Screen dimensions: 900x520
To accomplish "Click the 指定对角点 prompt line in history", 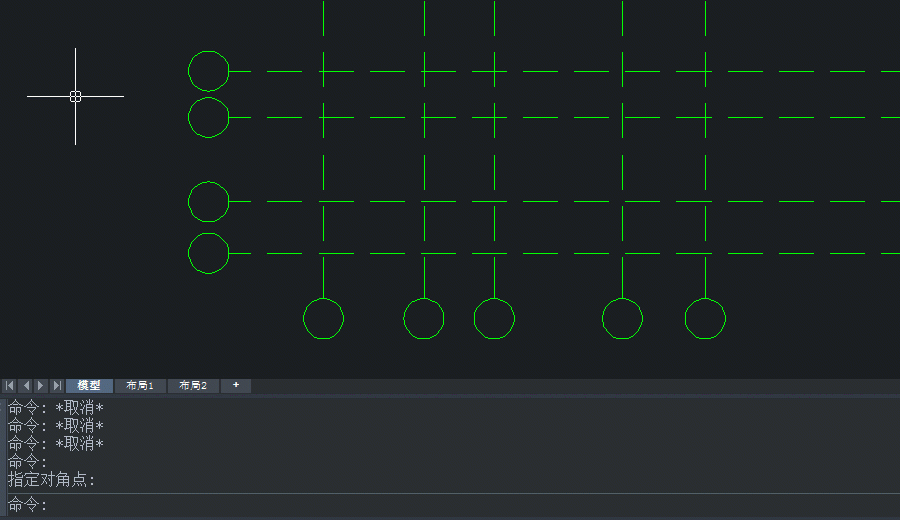I will click(x=52, y=480).
